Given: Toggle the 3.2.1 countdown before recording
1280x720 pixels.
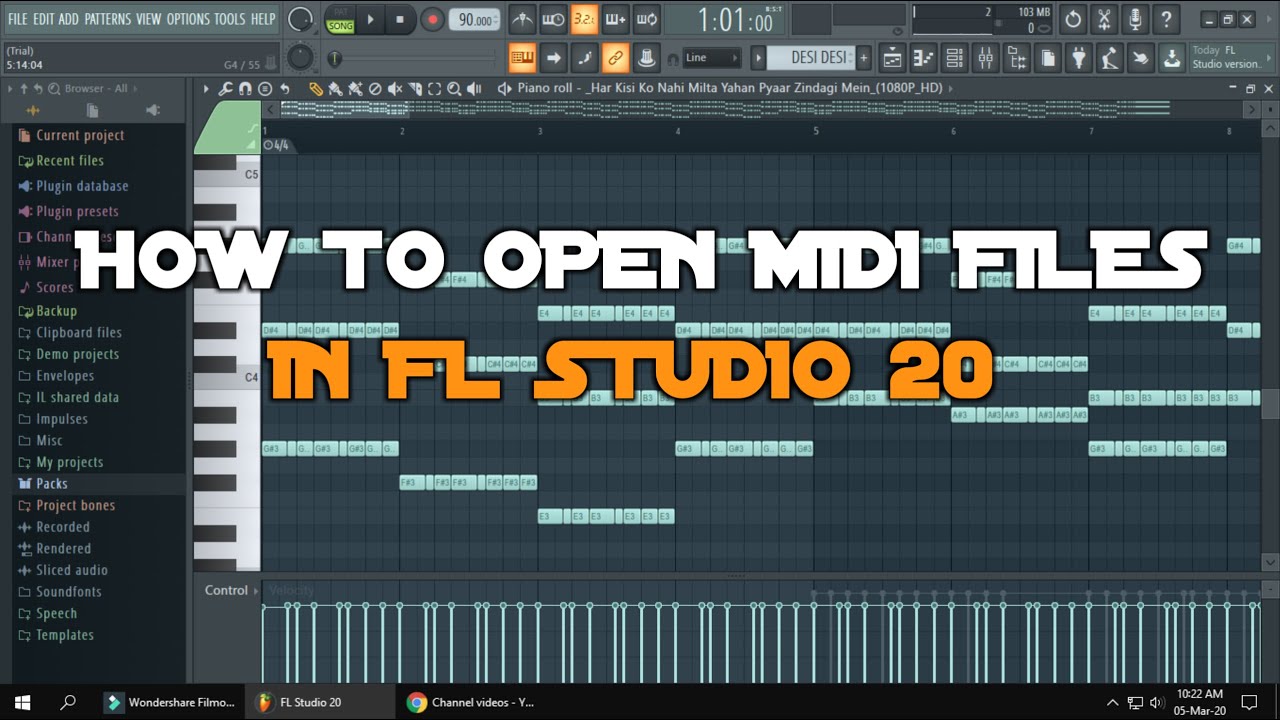Looking at the screenshot, I should click(584, 19).
